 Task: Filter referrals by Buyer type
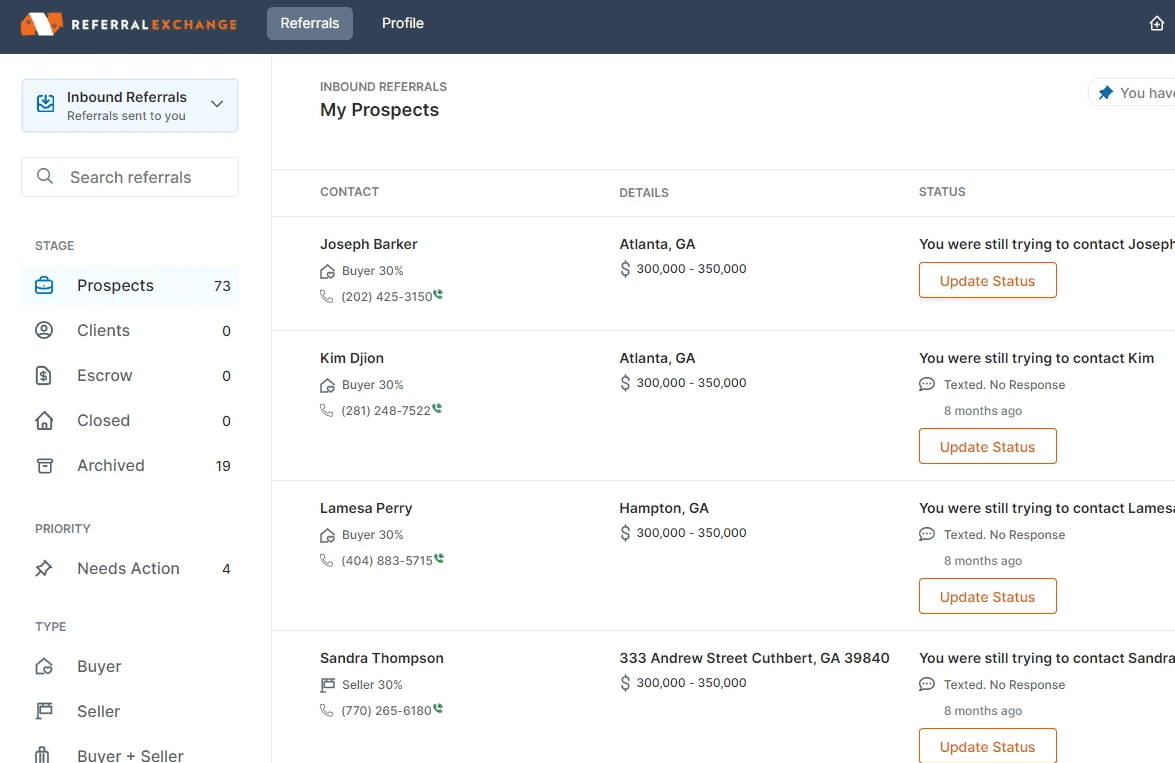point(130,666)
